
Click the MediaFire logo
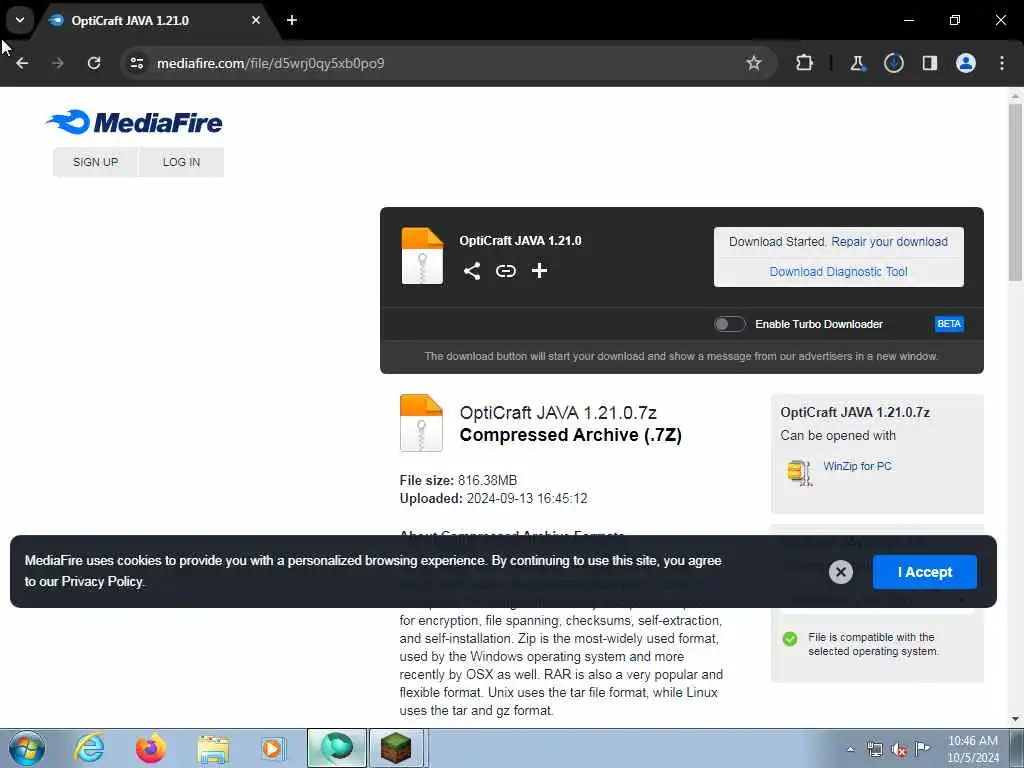tap(135, 122)
